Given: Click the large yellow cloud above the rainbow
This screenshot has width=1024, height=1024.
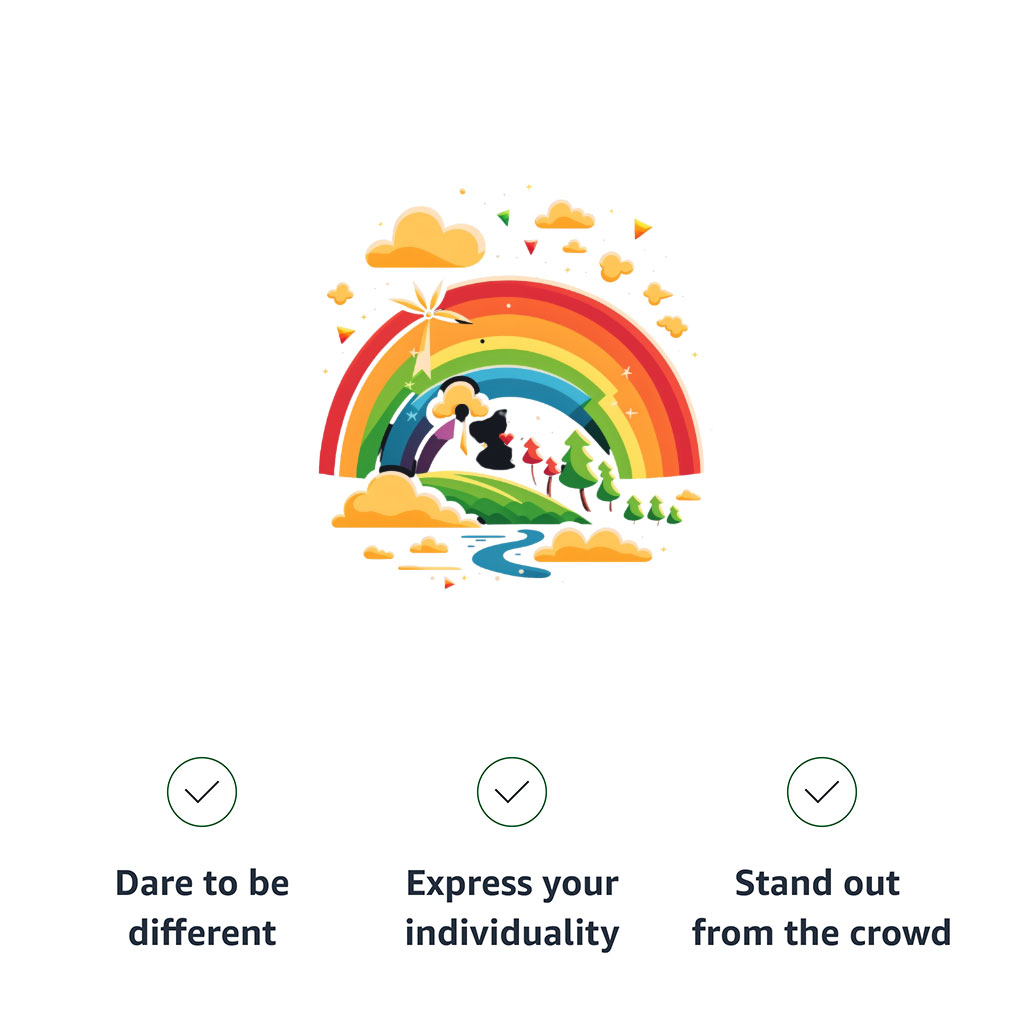Looking at the screenshot, I should coord(424,240).
